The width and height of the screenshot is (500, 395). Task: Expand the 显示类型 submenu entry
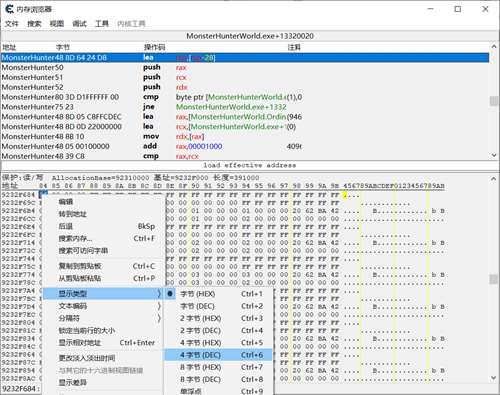click(104, 294)
